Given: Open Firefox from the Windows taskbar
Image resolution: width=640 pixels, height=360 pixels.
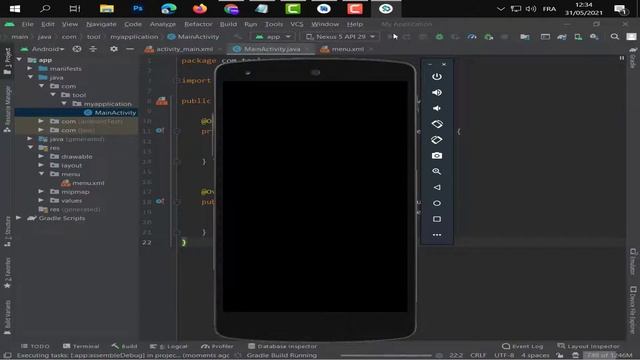Looking at the screenshot, I should pos(200,9).
